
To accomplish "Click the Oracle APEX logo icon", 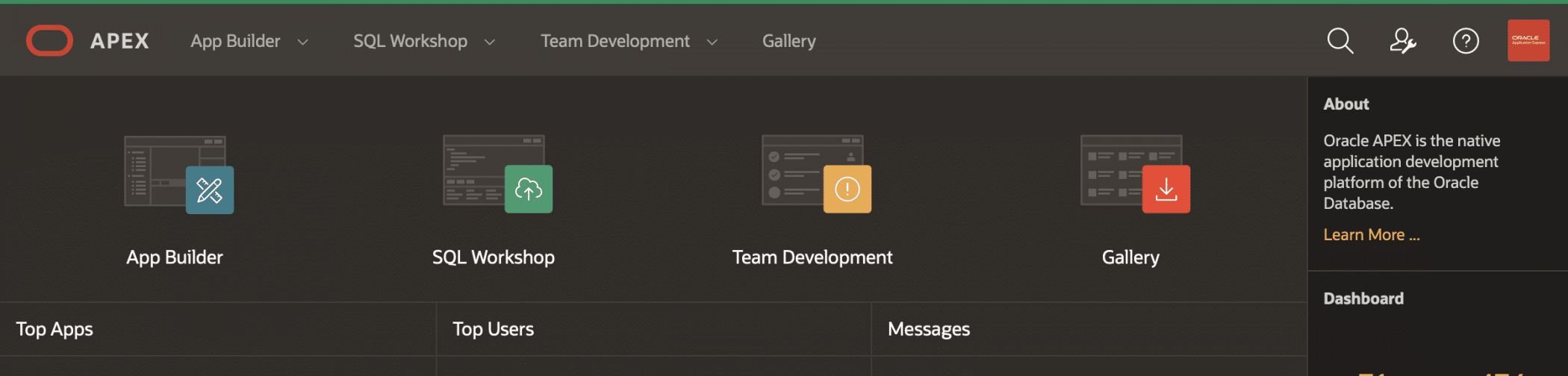I will (49, 40).
